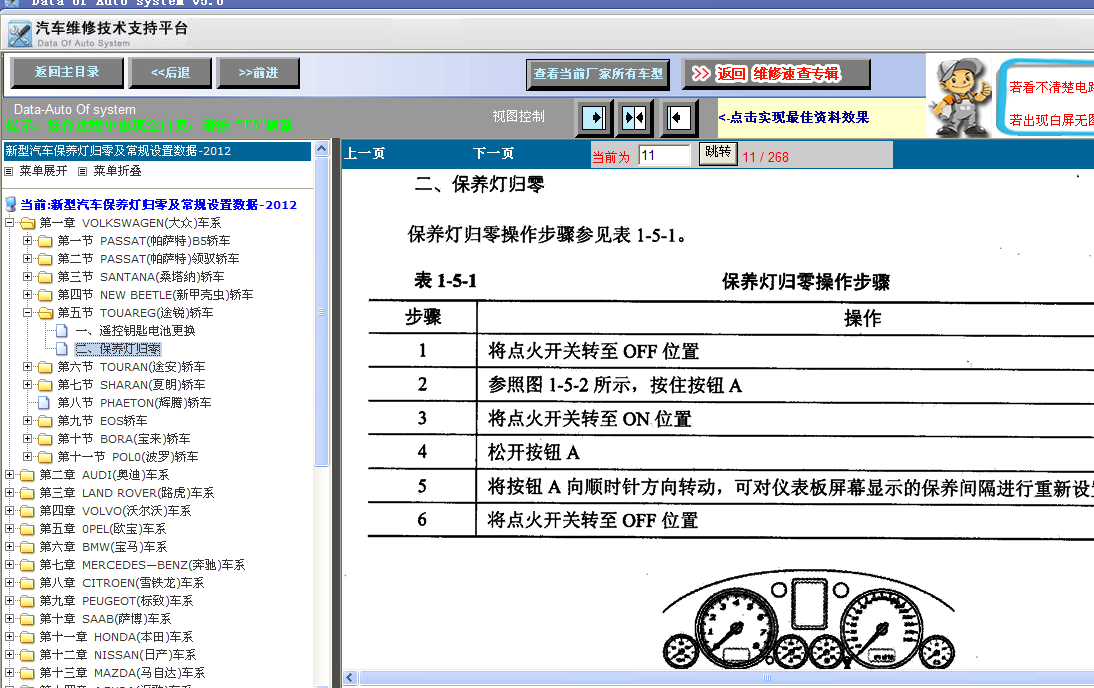Click the wrench app logo icon
Image resolution: width=1094 pixels, height=688 pixels.
pyautogui.click(x=20, y=33)
